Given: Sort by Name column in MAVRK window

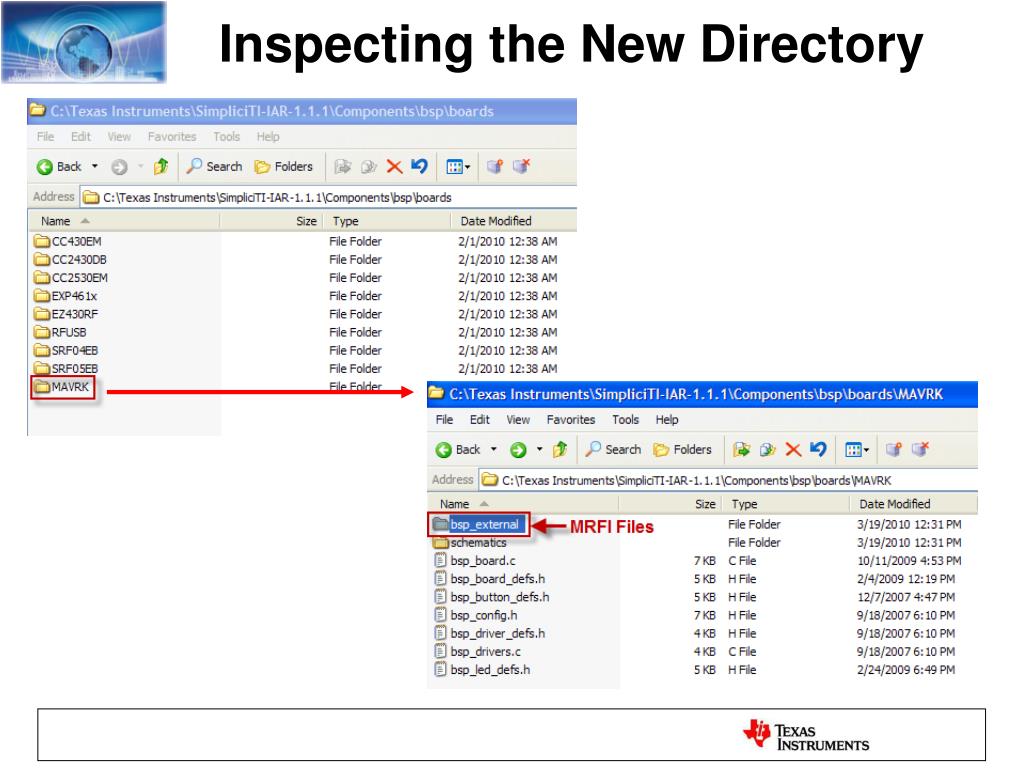Looking at the screenshot, I should [x=523, y=504].
